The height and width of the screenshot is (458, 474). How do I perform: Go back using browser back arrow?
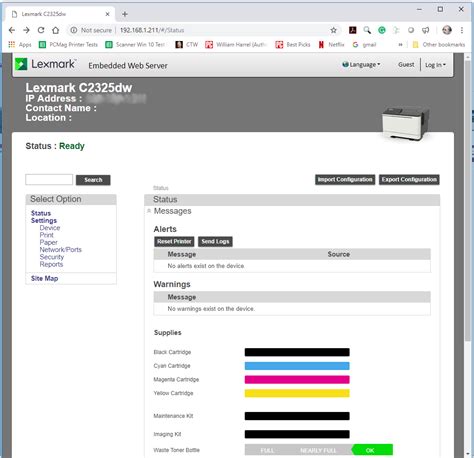click(x=12, y=30)
